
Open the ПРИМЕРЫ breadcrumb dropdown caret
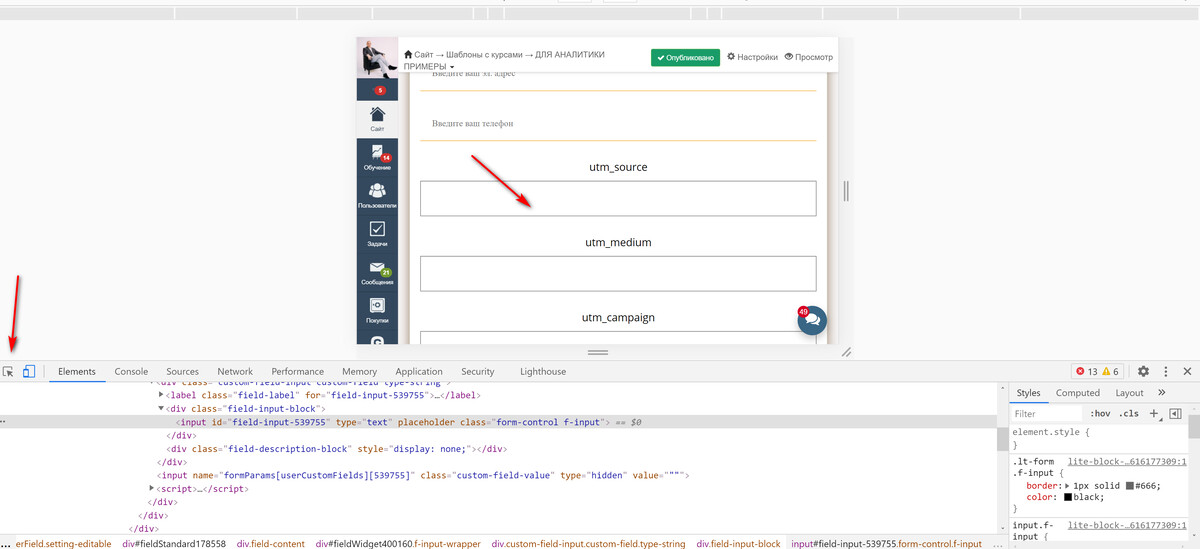(x=452, y=67)
